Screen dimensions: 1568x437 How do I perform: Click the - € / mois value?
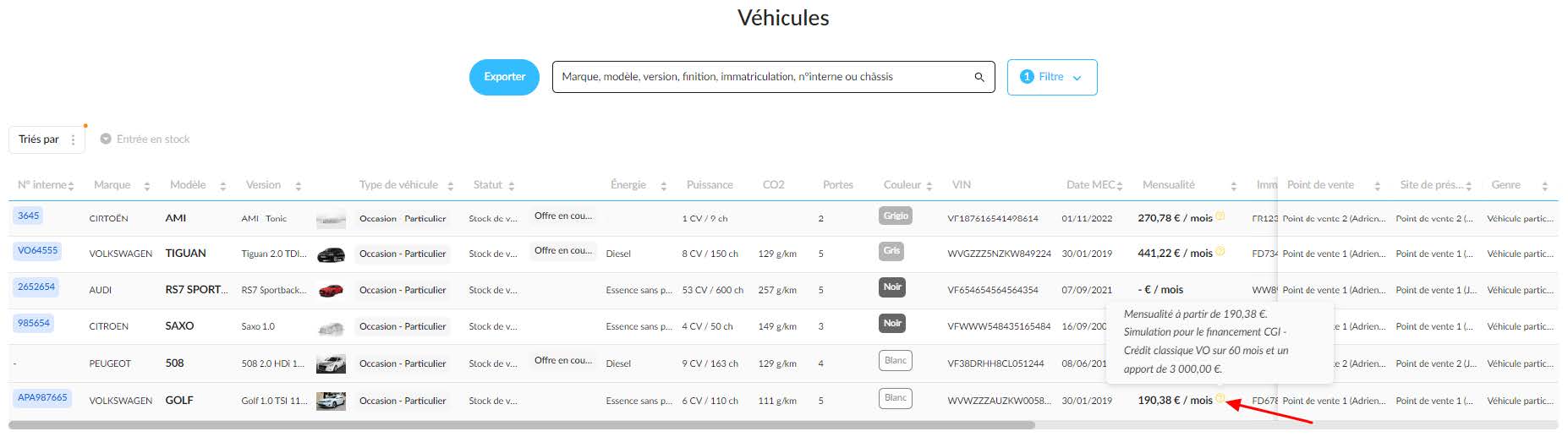[x=1160, y=289]
